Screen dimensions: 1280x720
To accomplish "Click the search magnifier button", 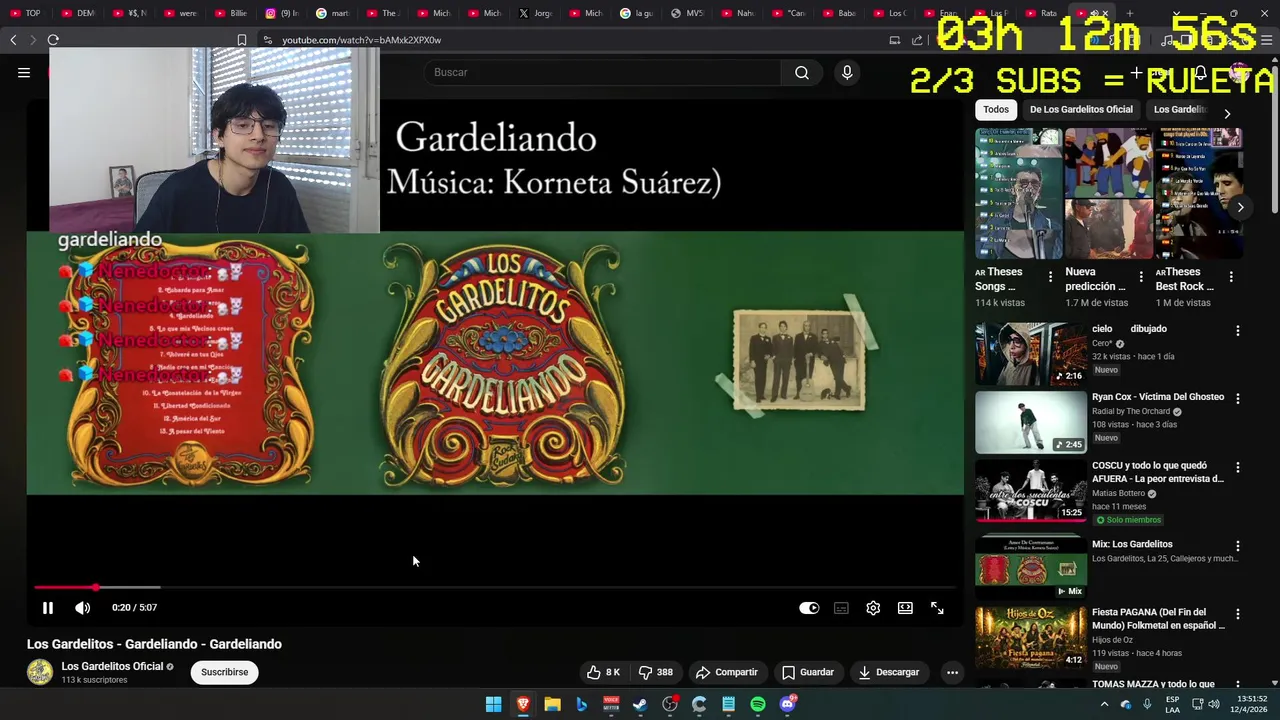I will [x=801, y=72].
